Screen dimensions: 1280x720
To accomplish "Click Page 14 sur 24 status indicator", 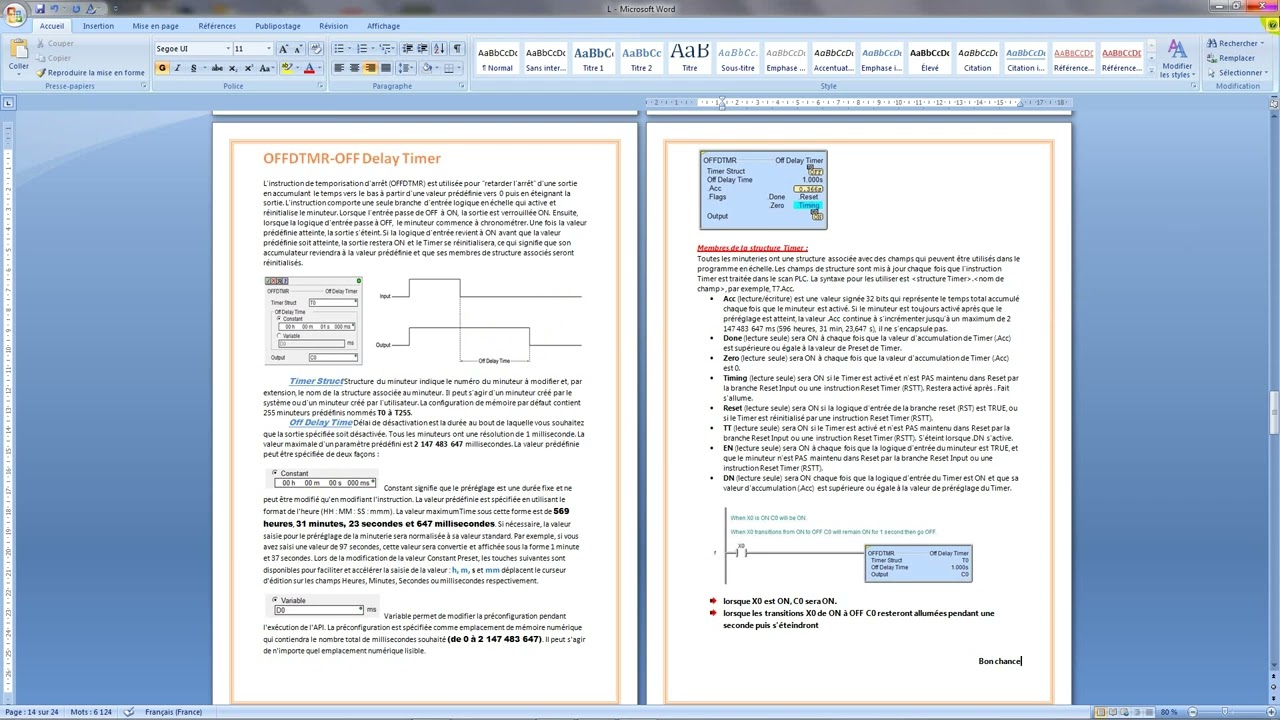I will click(31, 712).
